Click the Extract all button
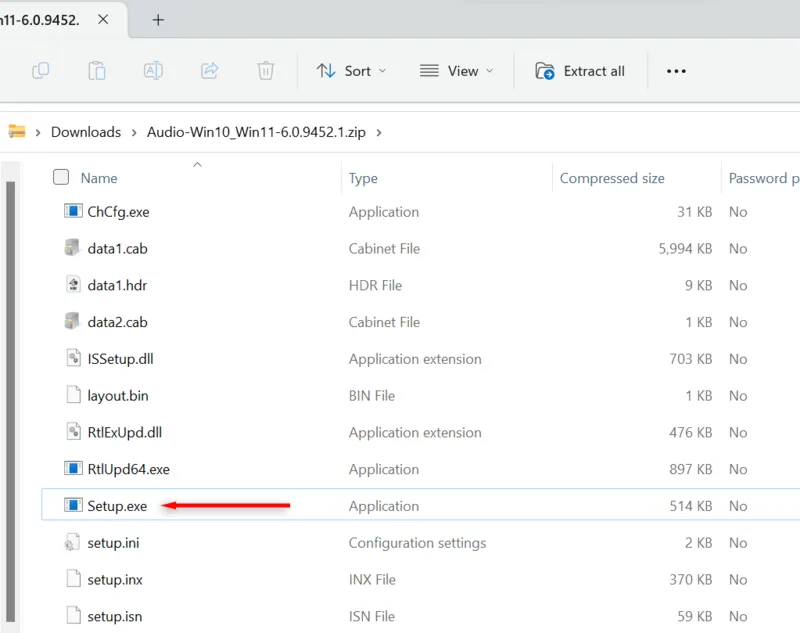Viewport: 800px width, 633px height. (581, 70)
